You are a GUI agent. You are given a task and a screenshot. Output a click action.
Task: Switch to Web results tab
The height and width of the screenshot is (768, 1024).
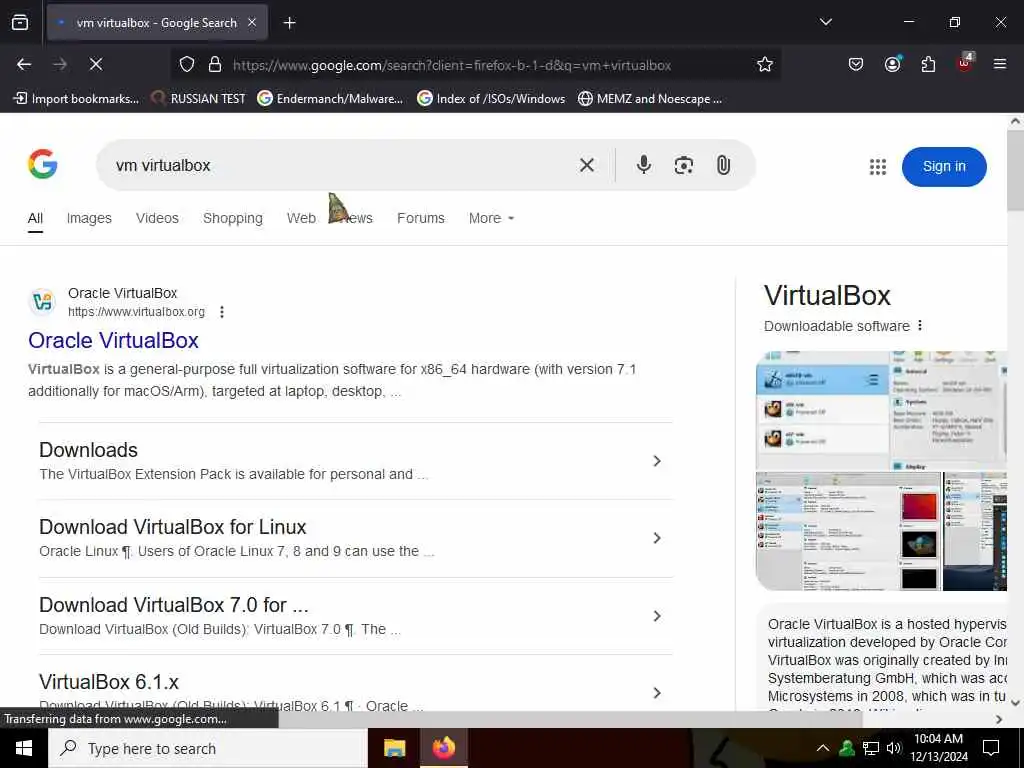coord(301,218)
